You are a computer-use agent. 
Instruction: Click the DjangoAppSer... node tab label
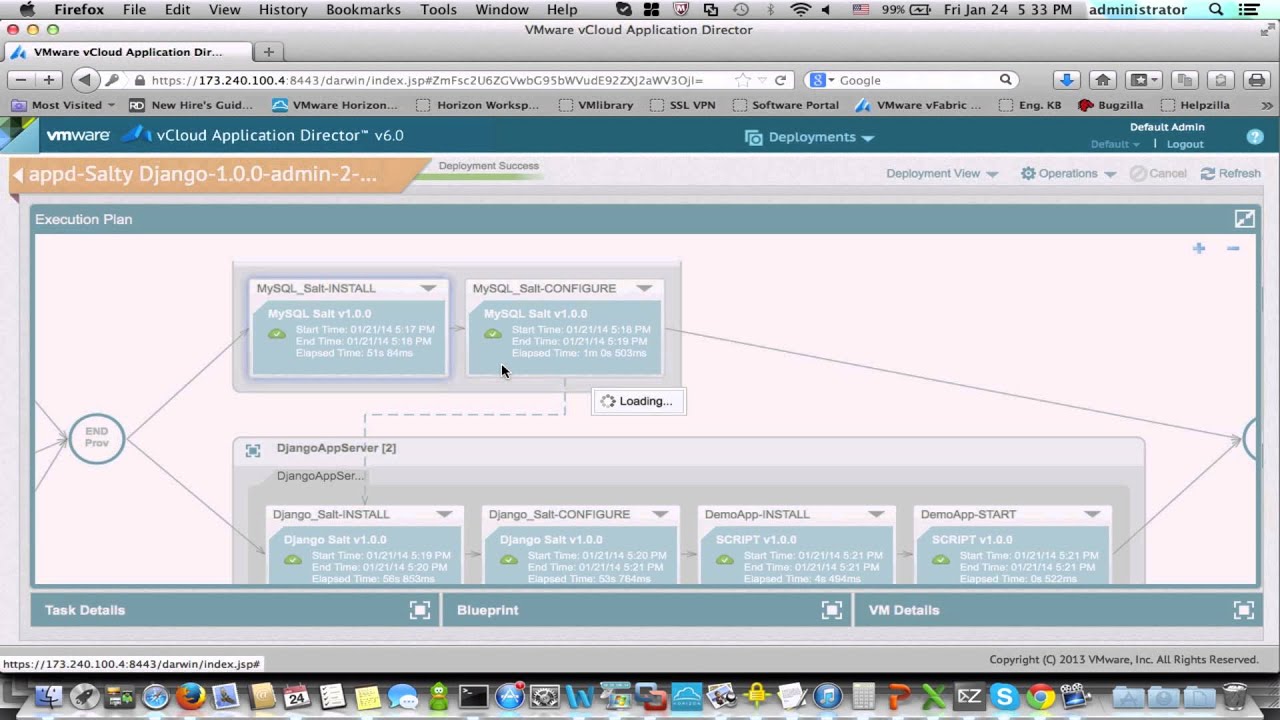click(x=320, y=476)
